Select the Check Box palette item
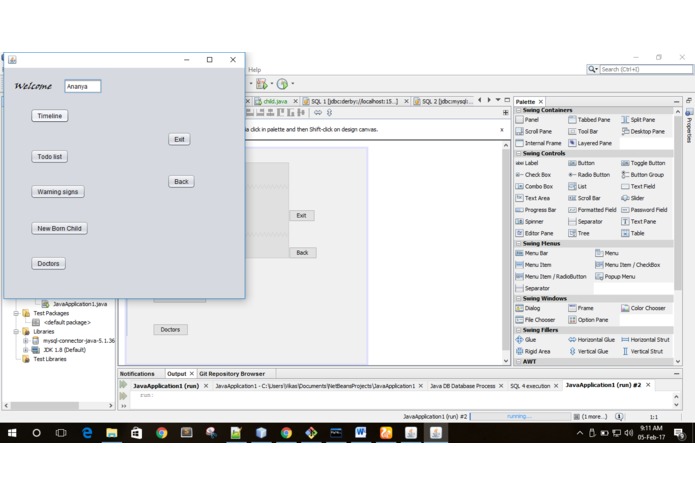 533,175
